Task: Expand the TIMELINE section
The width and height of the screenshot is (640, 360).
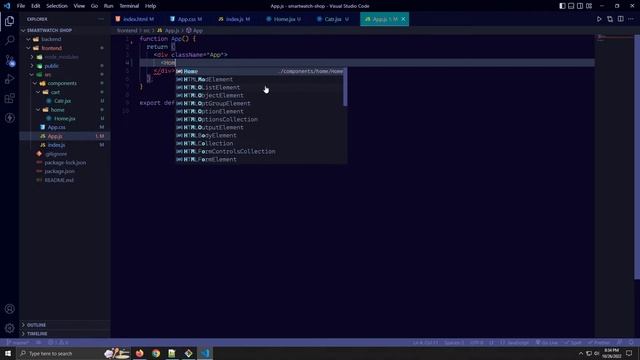Action: click(65, 334)
